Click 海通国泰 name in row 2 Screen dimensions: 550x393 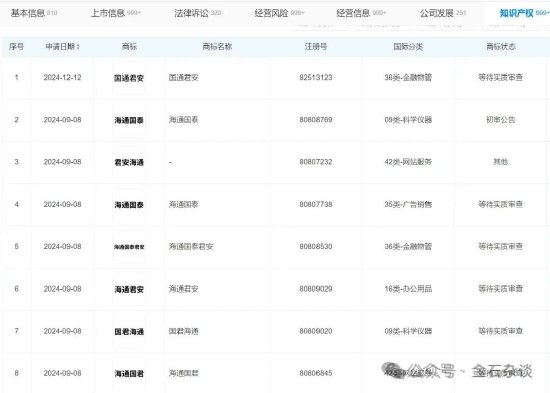[x=183, y=120]
